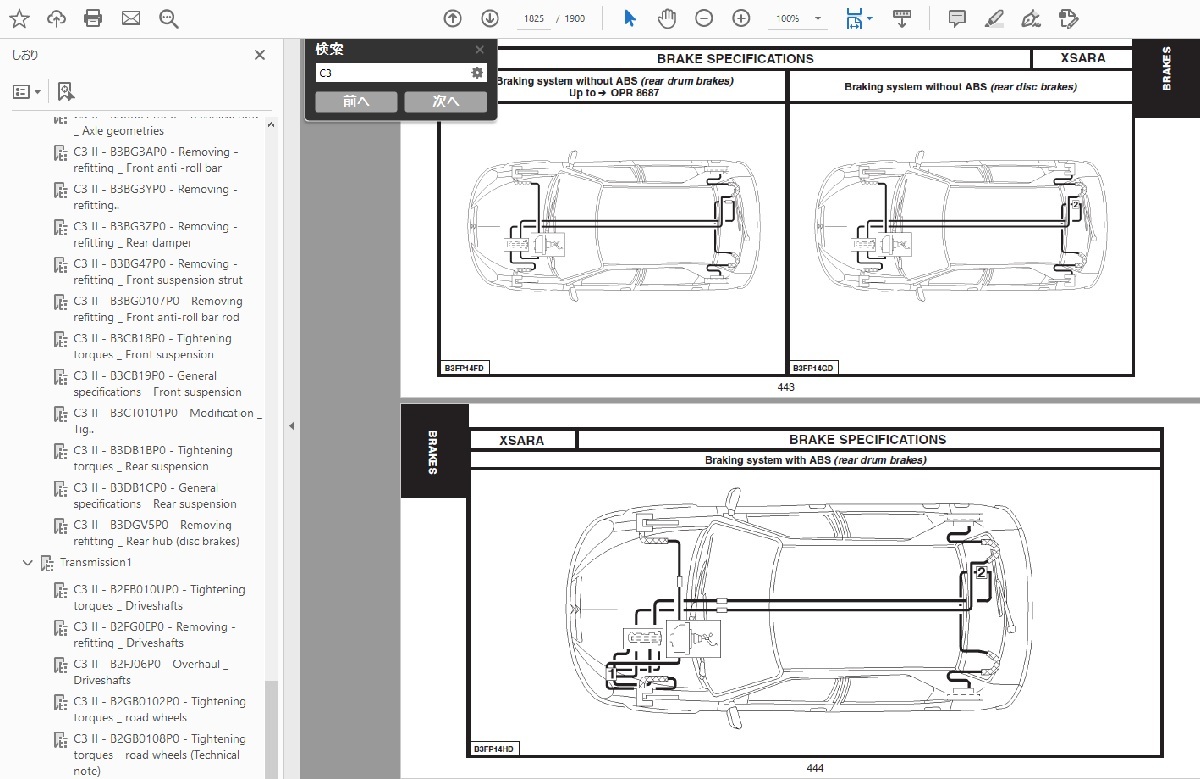Click page number 443 at the page bottom
1200x779 pixels.
(785, 387)
